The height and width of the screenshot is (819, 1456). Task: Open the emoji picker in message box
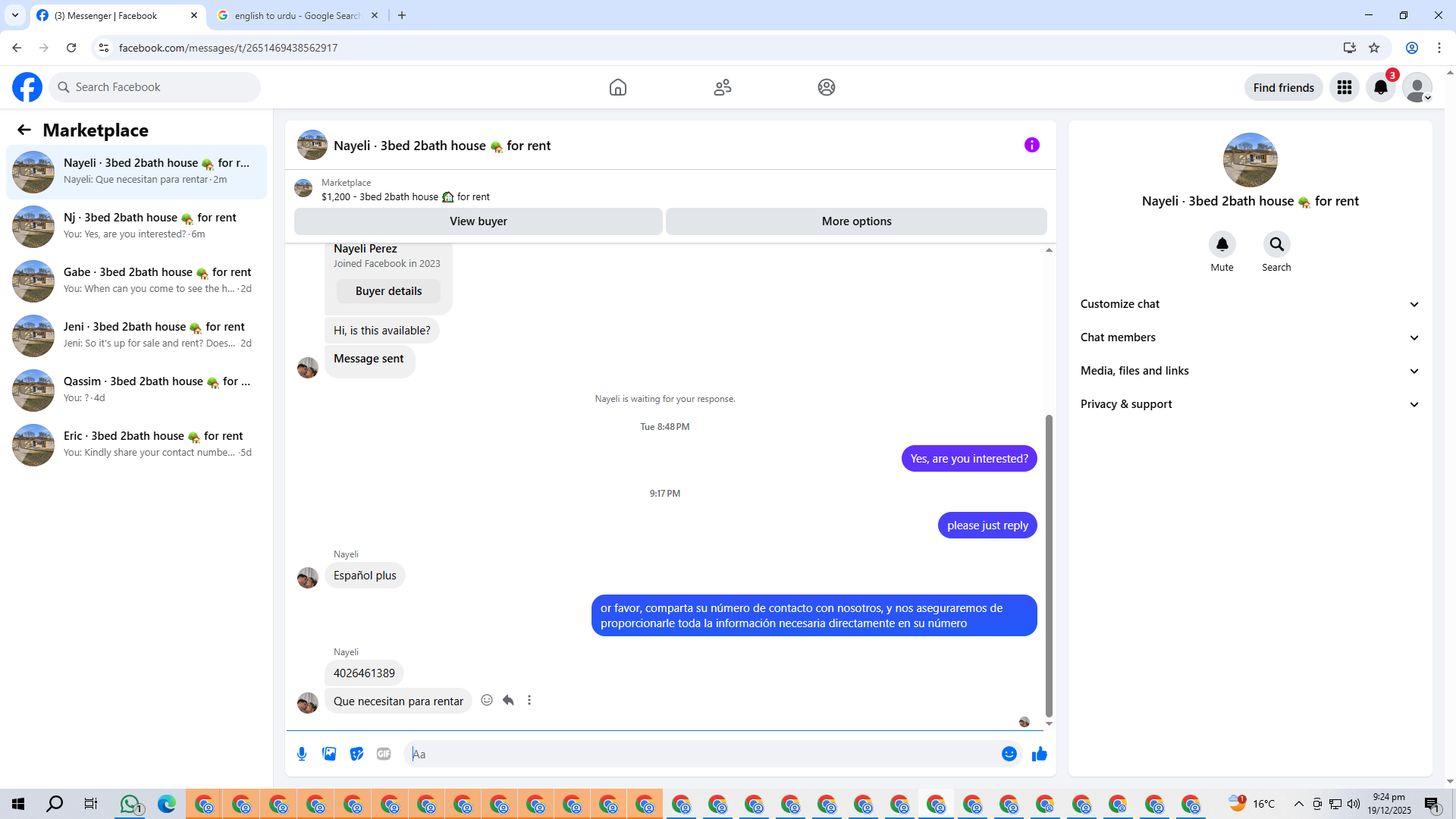click(1009, 754)
